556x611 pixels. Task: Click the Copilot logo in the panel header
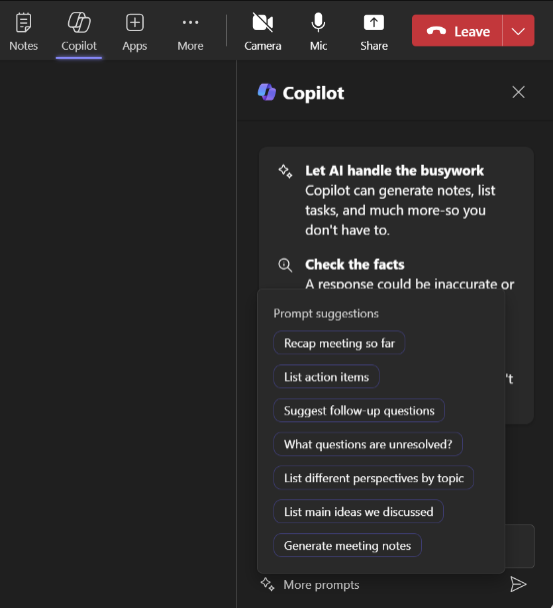(268, 93)
